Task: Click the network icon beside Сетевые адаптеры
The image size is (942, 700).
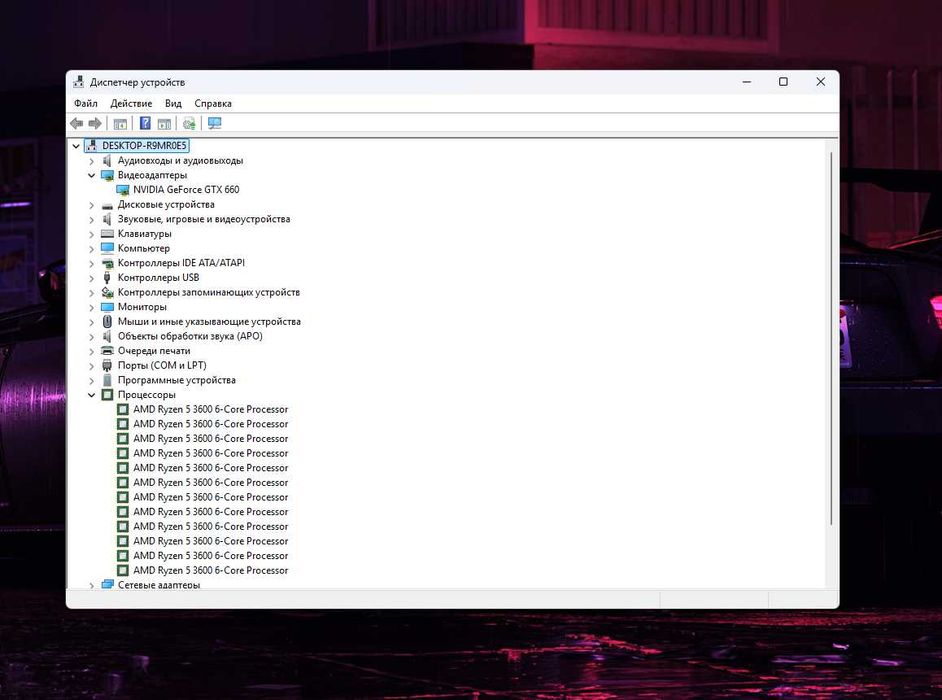Action: point(108,585)
